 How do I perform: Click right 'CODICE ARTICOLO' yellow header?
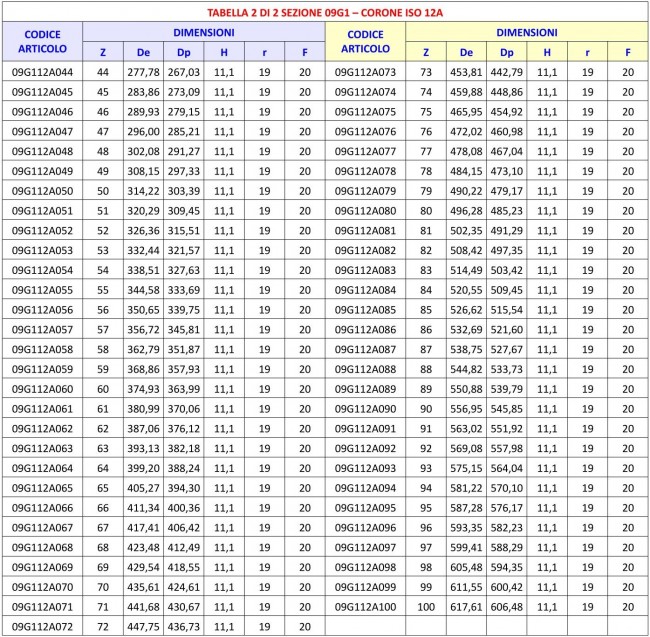pyautogui.click(x=365, y=41)
